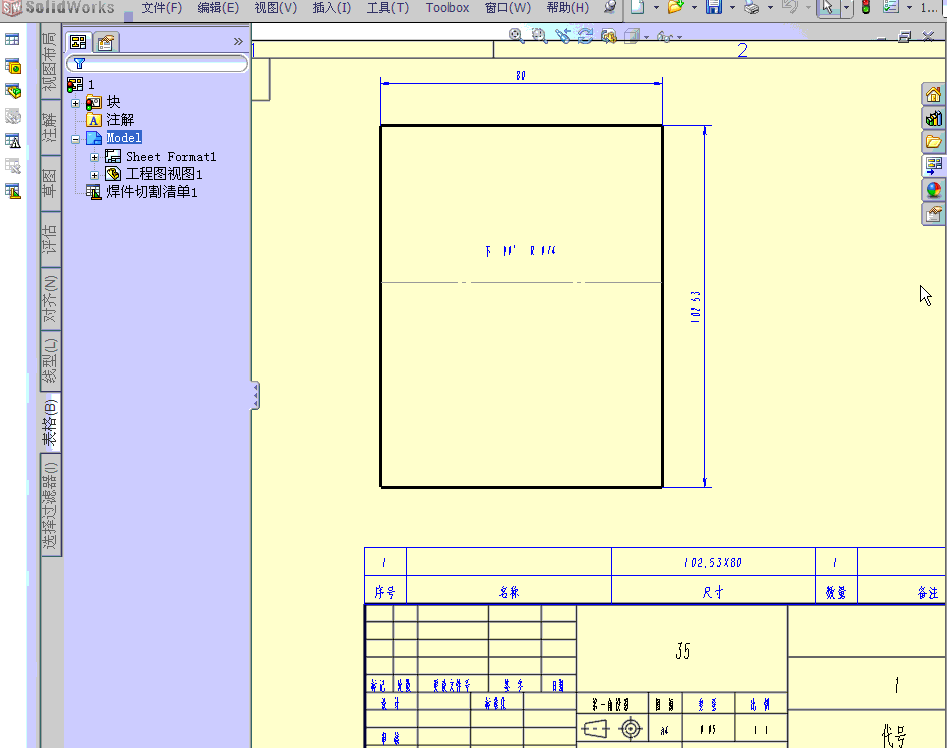947x748 pixels.
Task: Expand the 工程图视图1 node
Action: click(x=94, y=175)
